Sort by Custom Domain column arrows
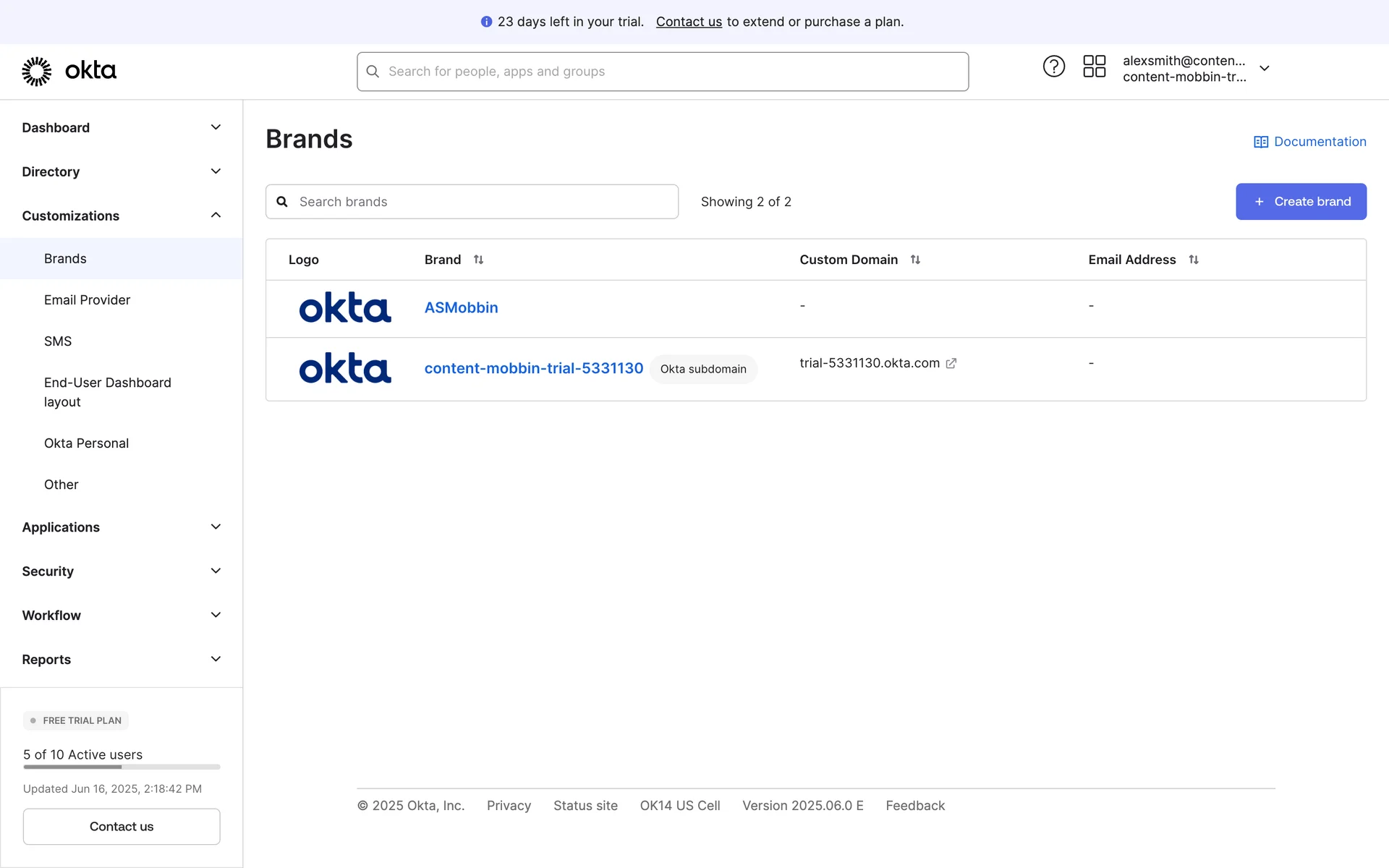 [x=915, y=260]
